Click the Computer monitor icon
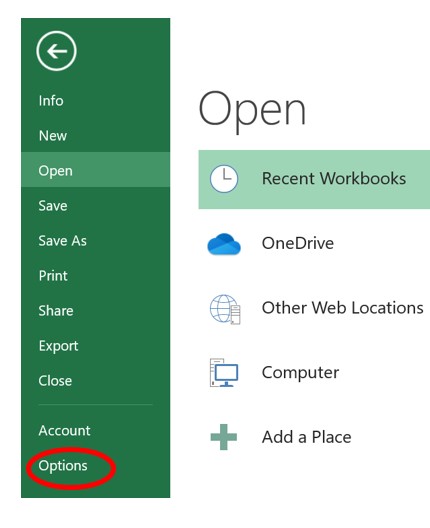Screen dimensions: 430x528 click(x=224, y=373)
